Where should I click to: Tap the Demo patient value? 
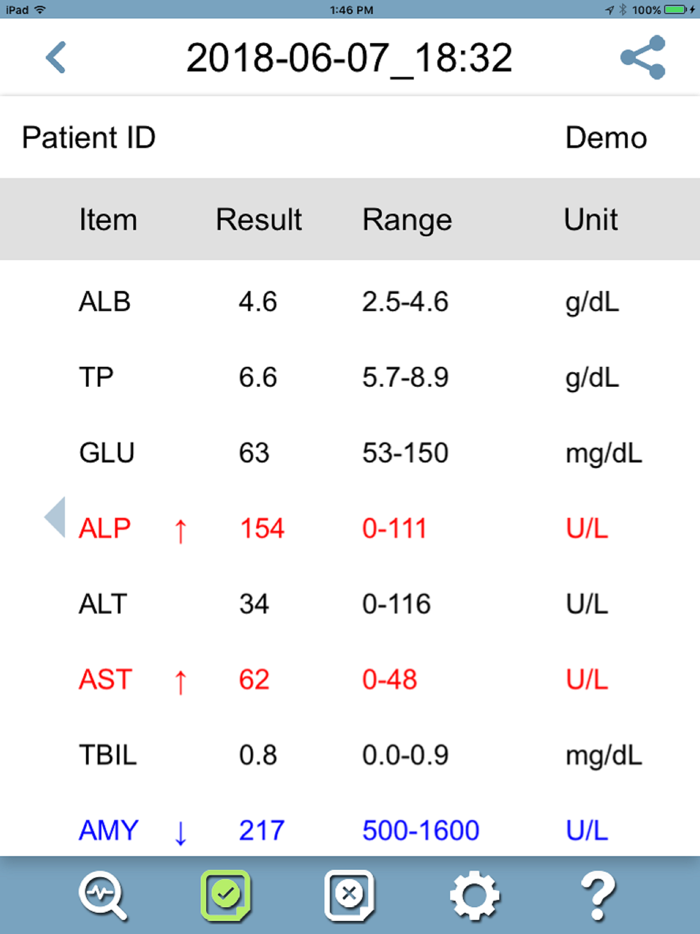(x=606, y=137)
